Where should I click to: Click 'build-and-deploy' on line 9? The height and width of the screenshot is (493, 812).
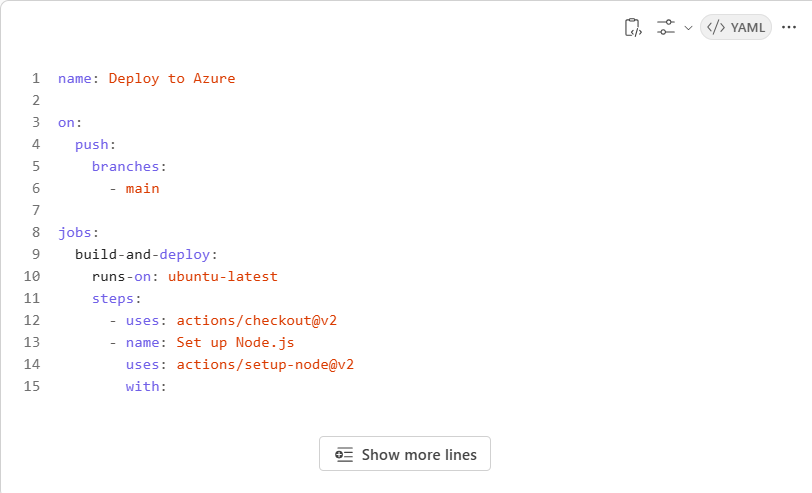coord(142,254)
